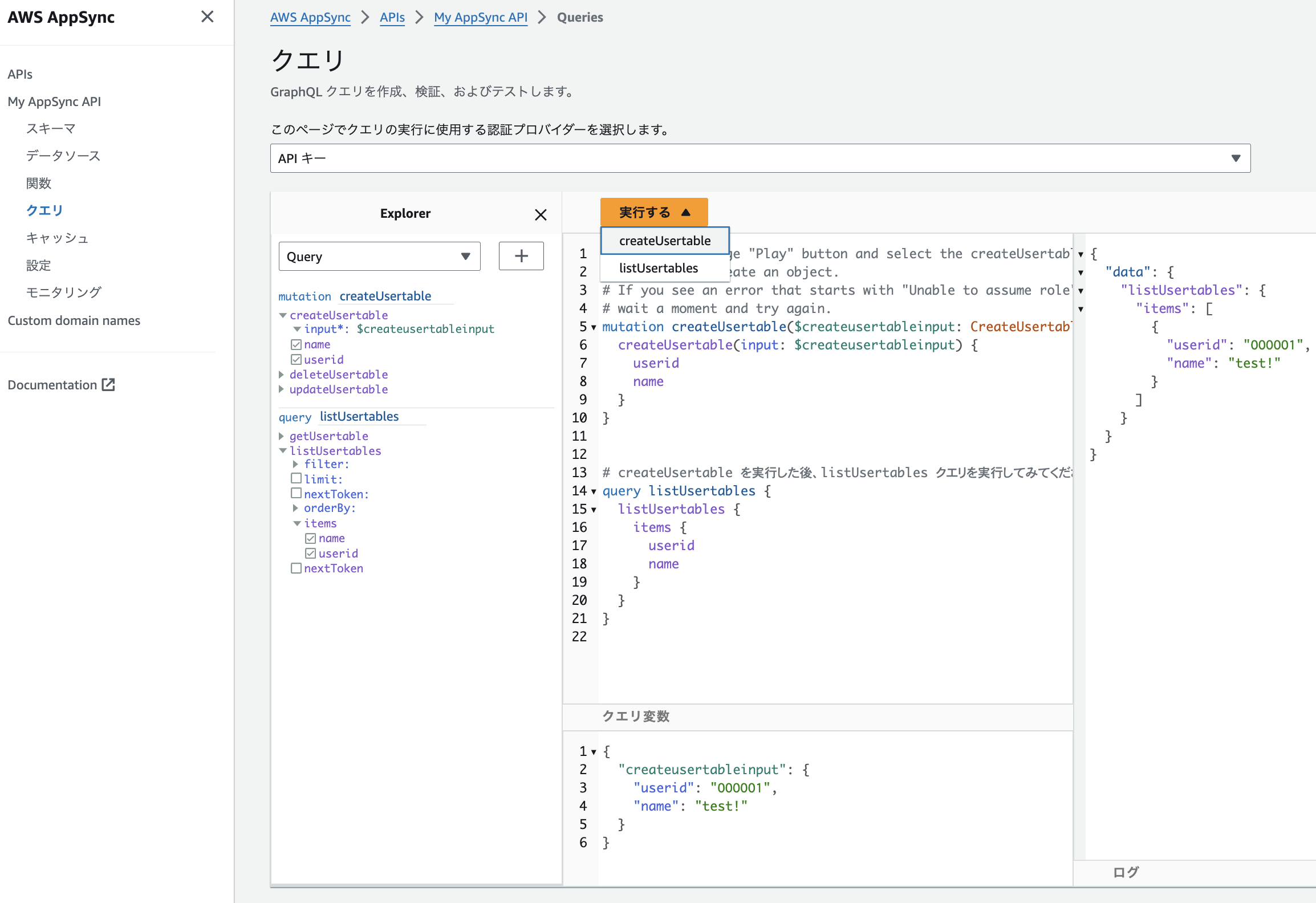Fold the query block at line 14
Viewport: 1316px width, 903px height.
594,491
